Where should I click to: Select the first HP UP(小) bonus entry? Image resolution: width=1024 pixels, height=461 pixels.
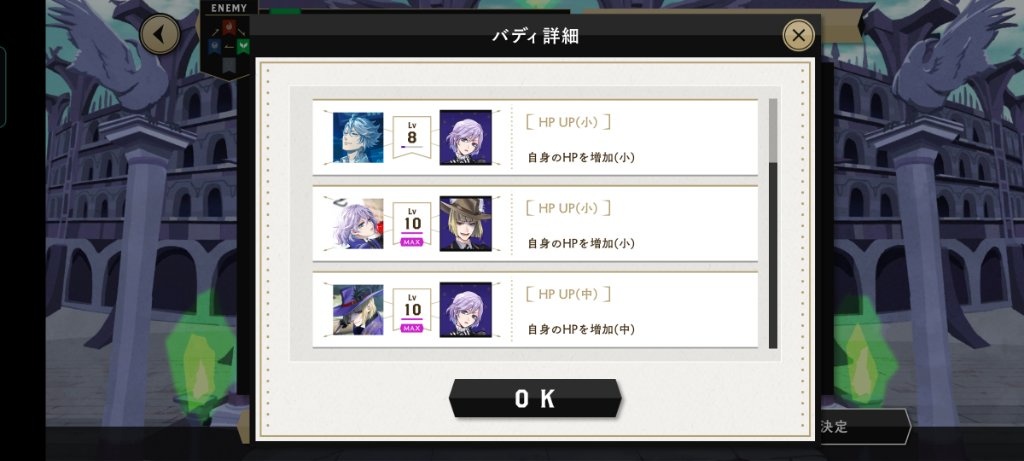[535, 137]
